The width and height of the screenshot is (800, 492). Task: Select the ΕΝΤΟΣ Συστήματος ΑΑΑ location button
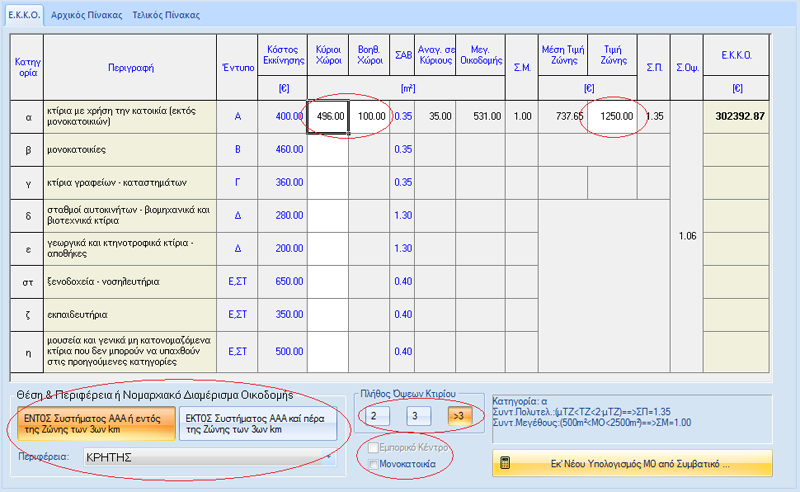tap(96, 424)
